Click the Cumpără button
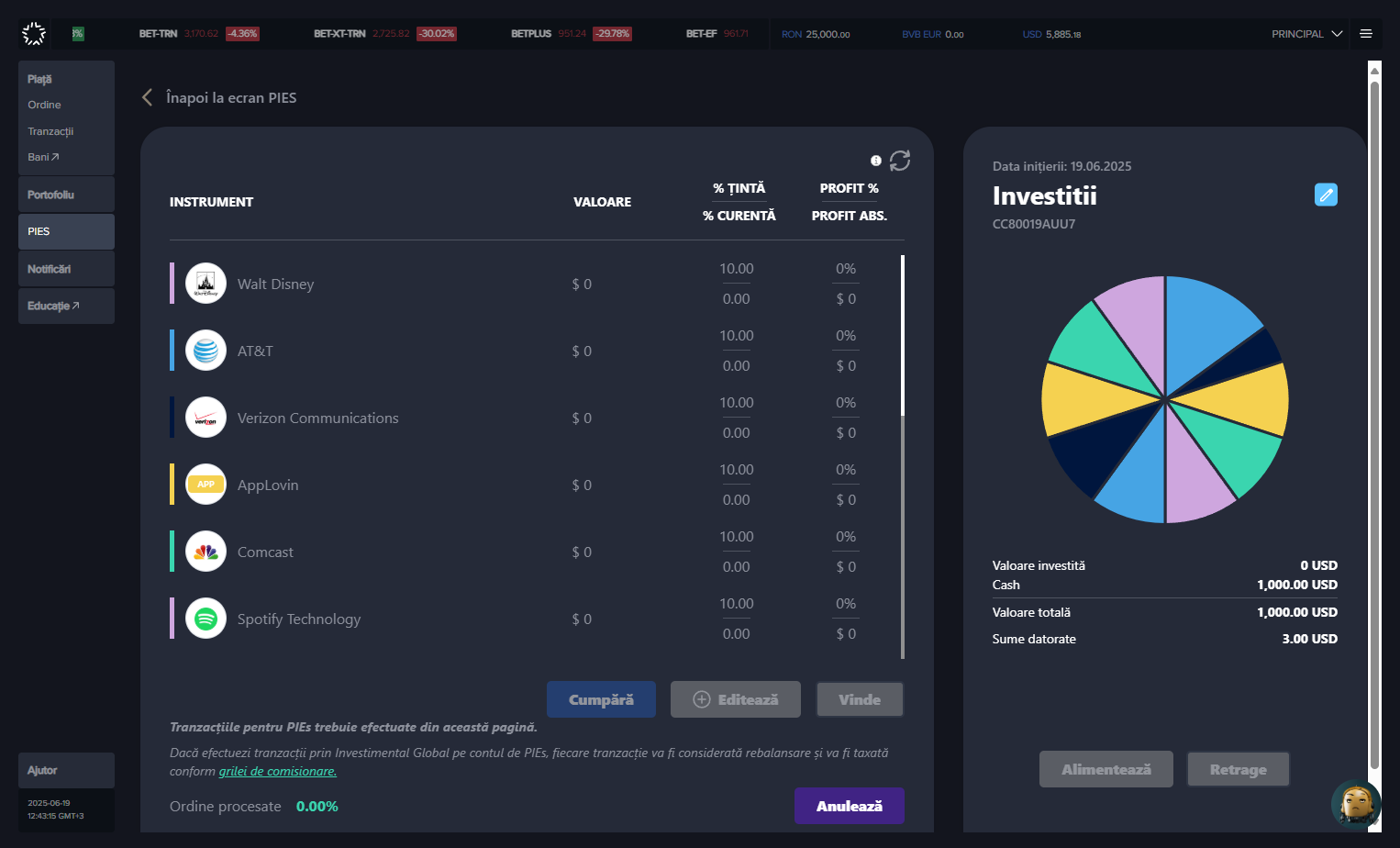 point(601,699)
